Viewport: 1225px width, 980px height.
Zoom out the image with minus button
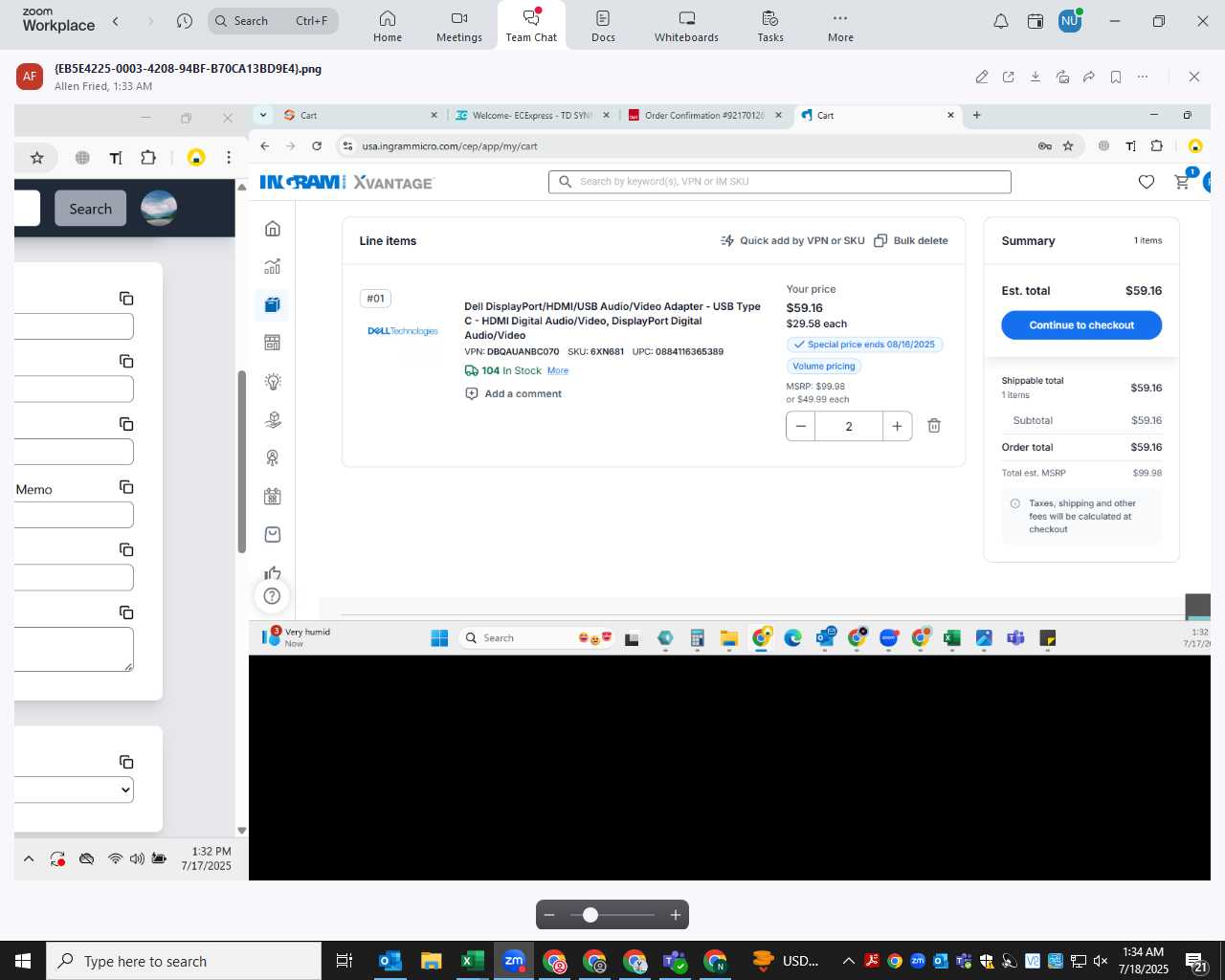(549, 915)
